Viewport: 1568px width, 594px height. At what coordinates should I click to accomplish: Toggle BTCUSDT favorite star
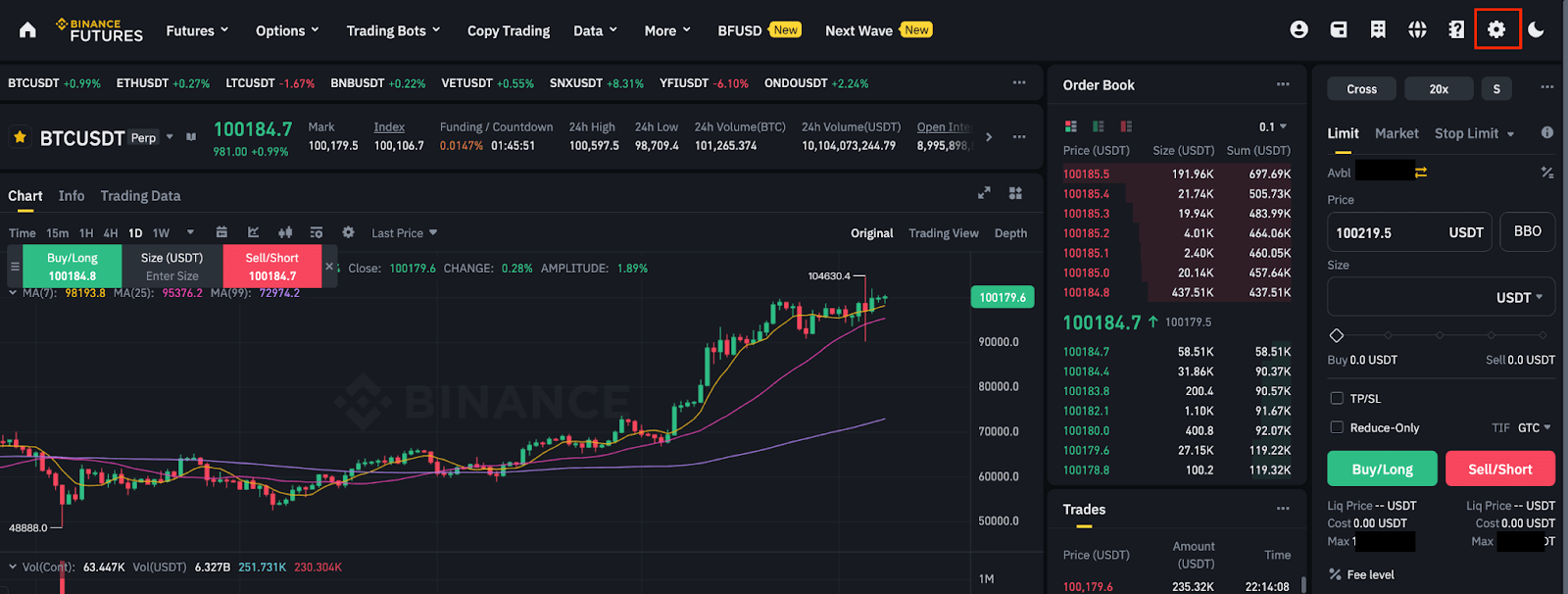[20, 137]
